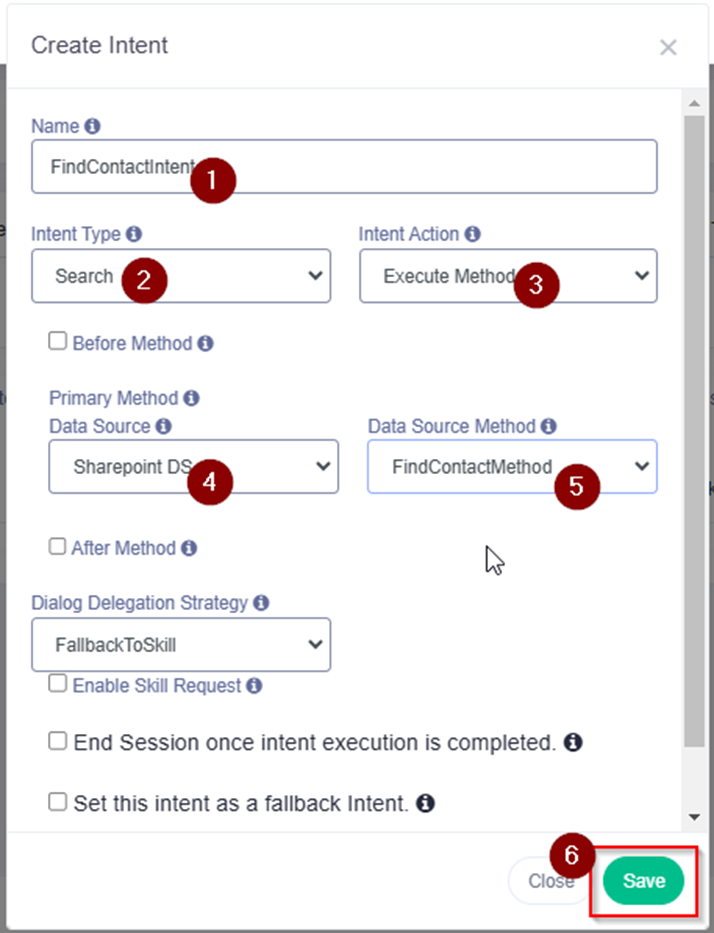The height and width of the screenshot is (933, 714).
Task: Open the Intent Type dropdown showing Search
Action: (181, 276)
